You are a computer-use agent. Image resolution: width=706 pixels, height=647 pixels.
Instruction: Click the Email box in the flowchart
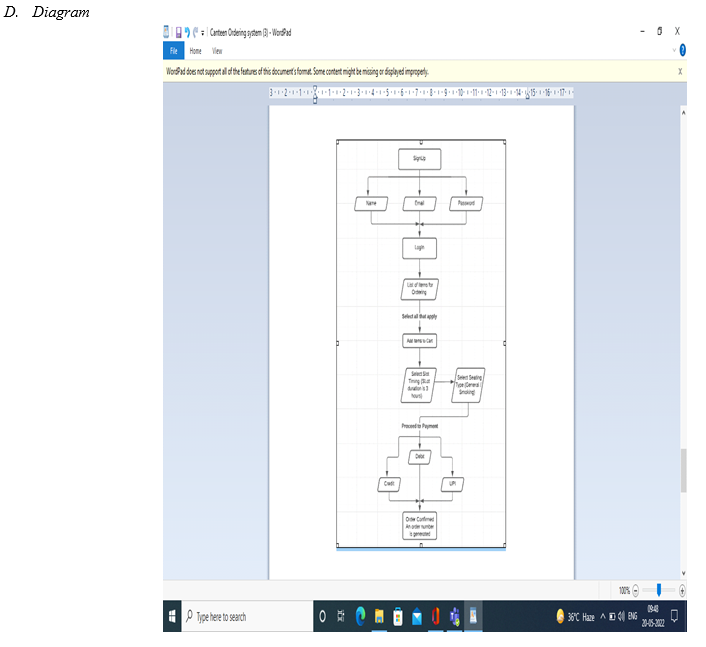[420, 204]
